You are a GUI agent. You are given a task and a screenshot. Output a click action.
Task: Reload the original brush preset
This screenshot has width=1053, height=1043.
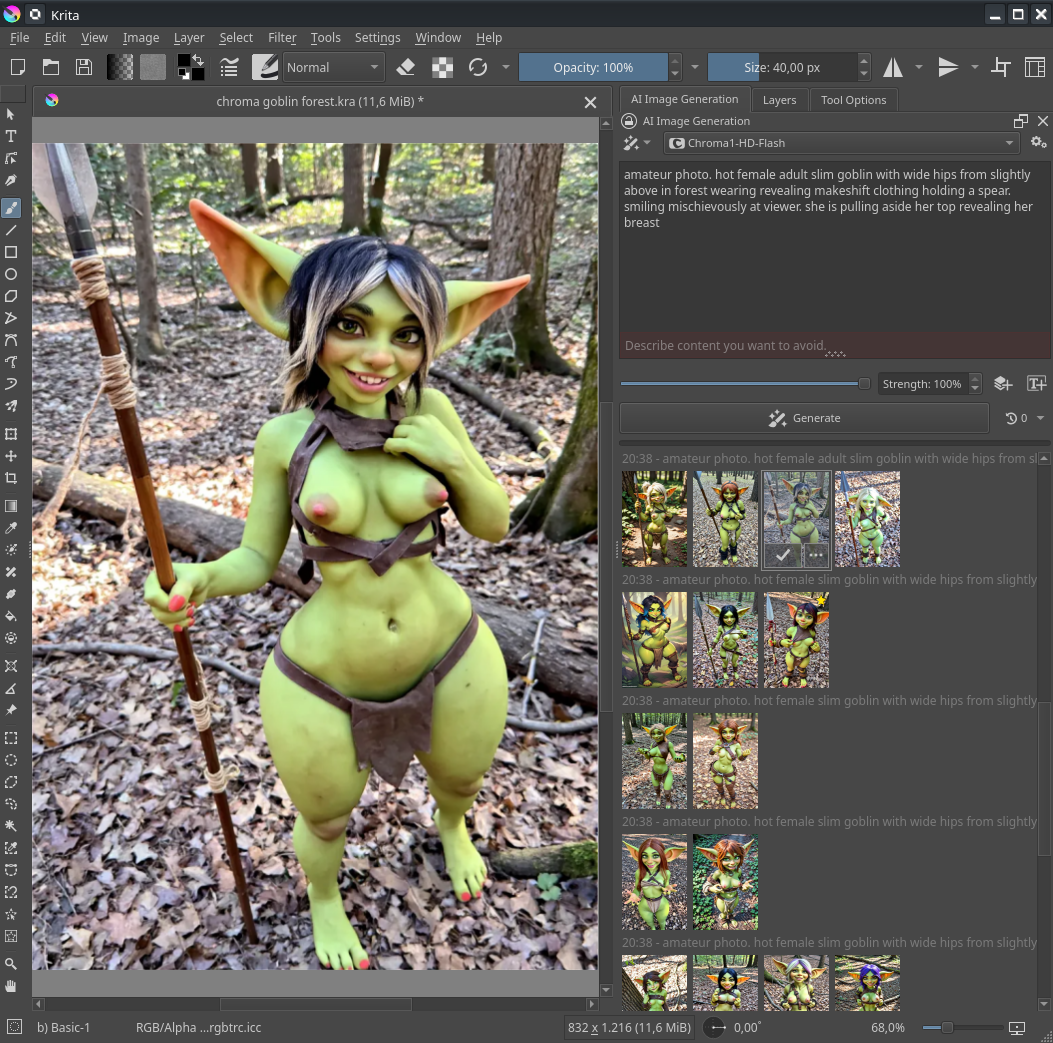tap(478, 67)
